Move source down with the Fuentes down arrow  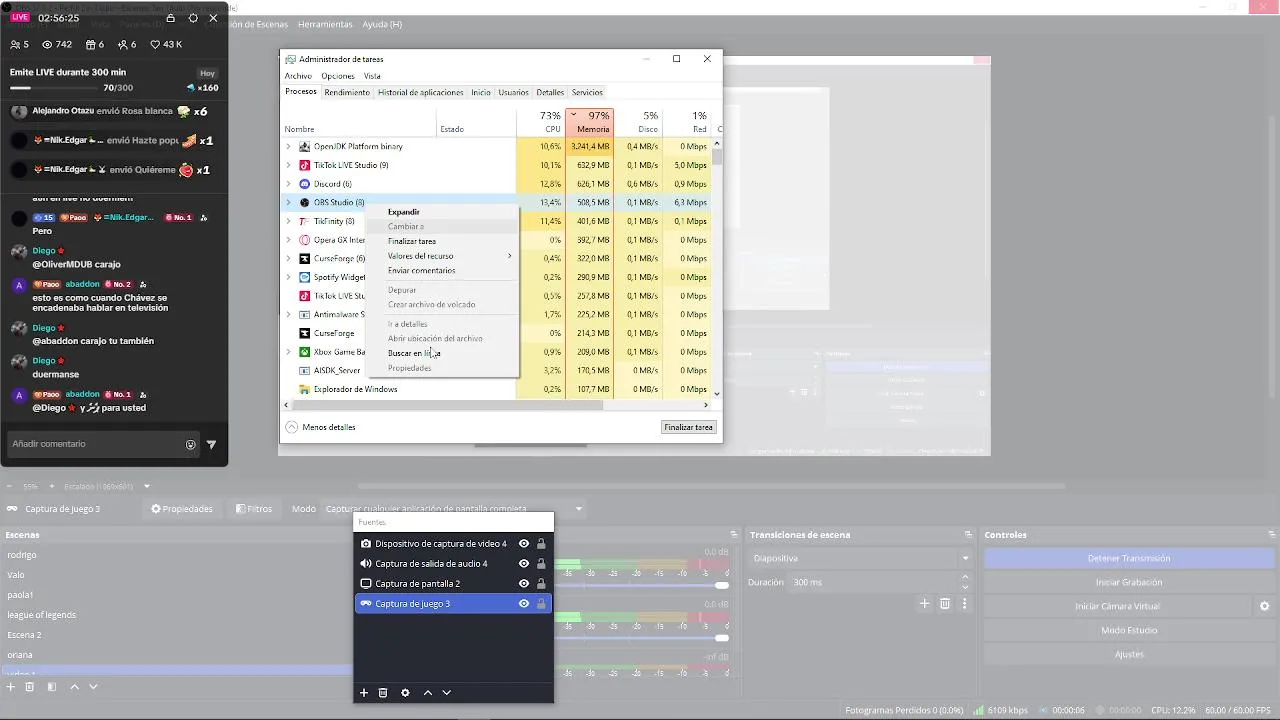(446, 692)
